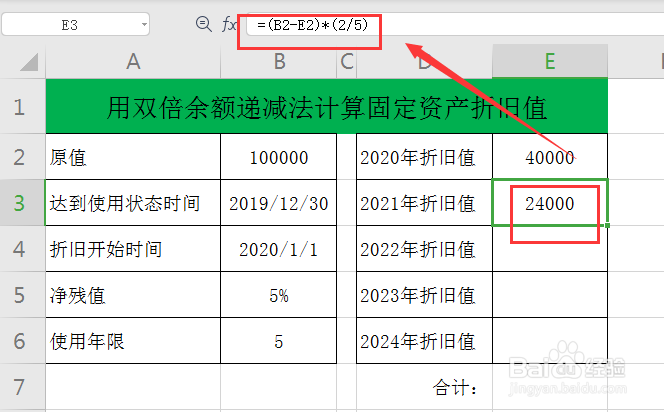The height and width of the screenshot is (412, 664).
Task: Click cell with date 2019/12/30
Action: (279, 203)
